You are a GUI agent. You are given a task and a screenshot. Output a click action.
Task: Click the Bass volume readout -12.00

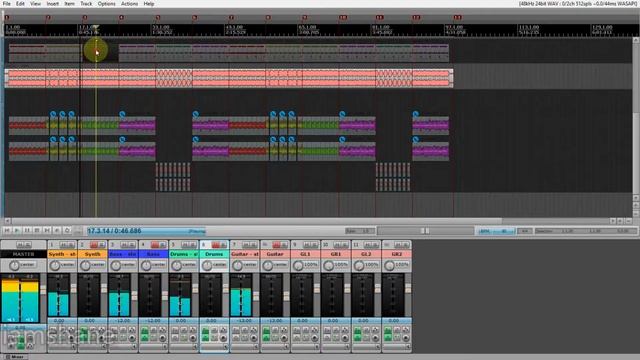(x=153, y=321)
